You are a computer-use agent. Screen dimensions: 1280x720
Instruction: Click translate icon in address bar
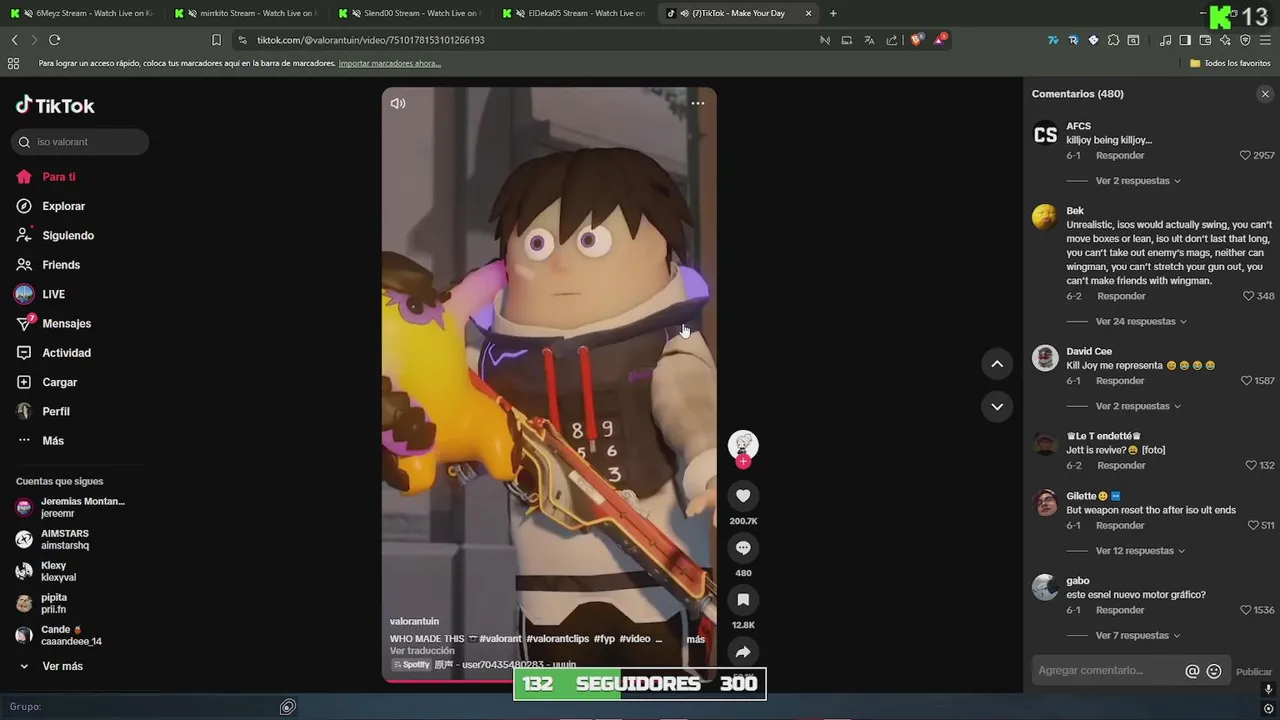pyautogui.click(x=869, y=40)
